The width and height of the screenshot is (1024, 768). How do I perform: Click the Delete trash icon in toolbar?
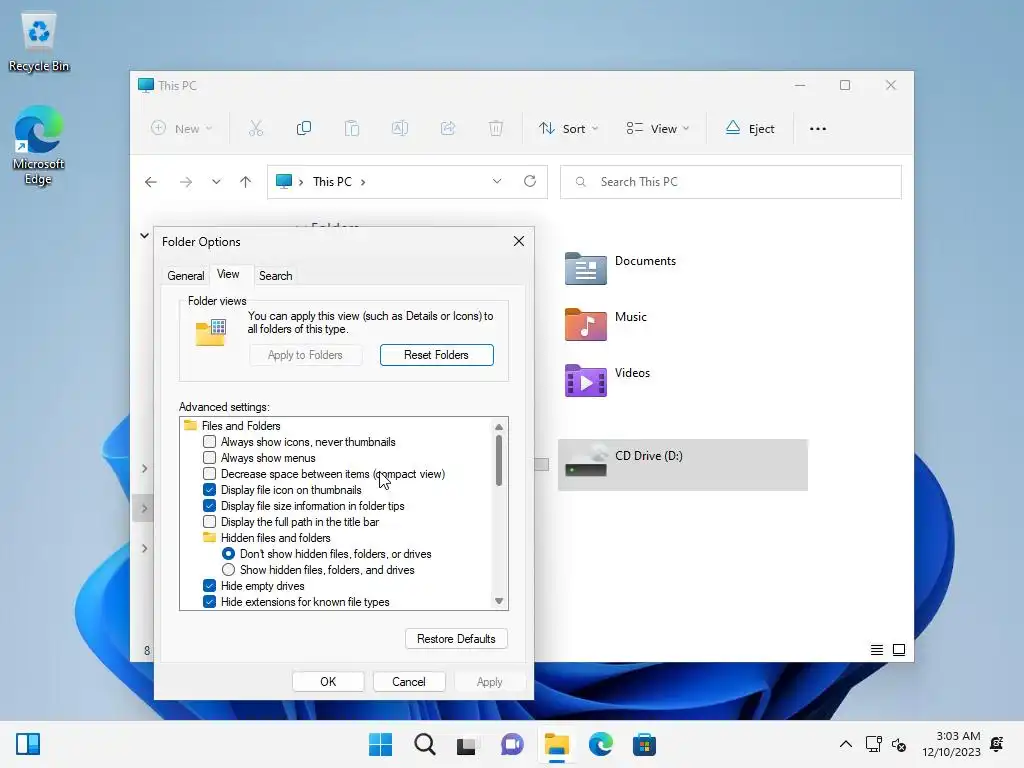(x=496, y=129)
